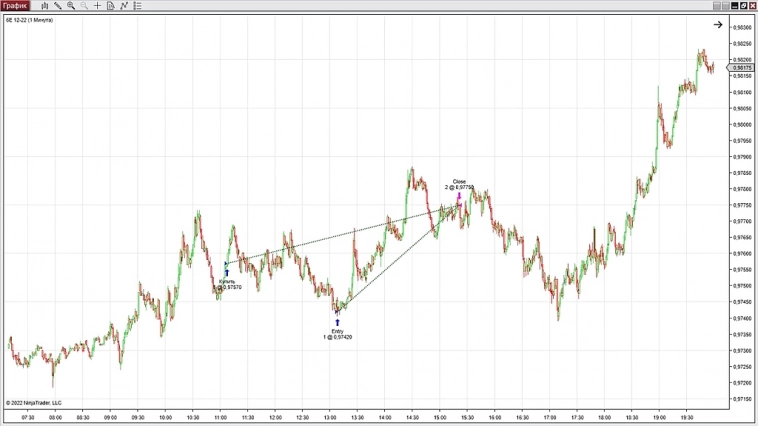Open Data Series bars icon
Image resolution: width=758 pixels, height=426 pixels.
(x=44, y=6)
